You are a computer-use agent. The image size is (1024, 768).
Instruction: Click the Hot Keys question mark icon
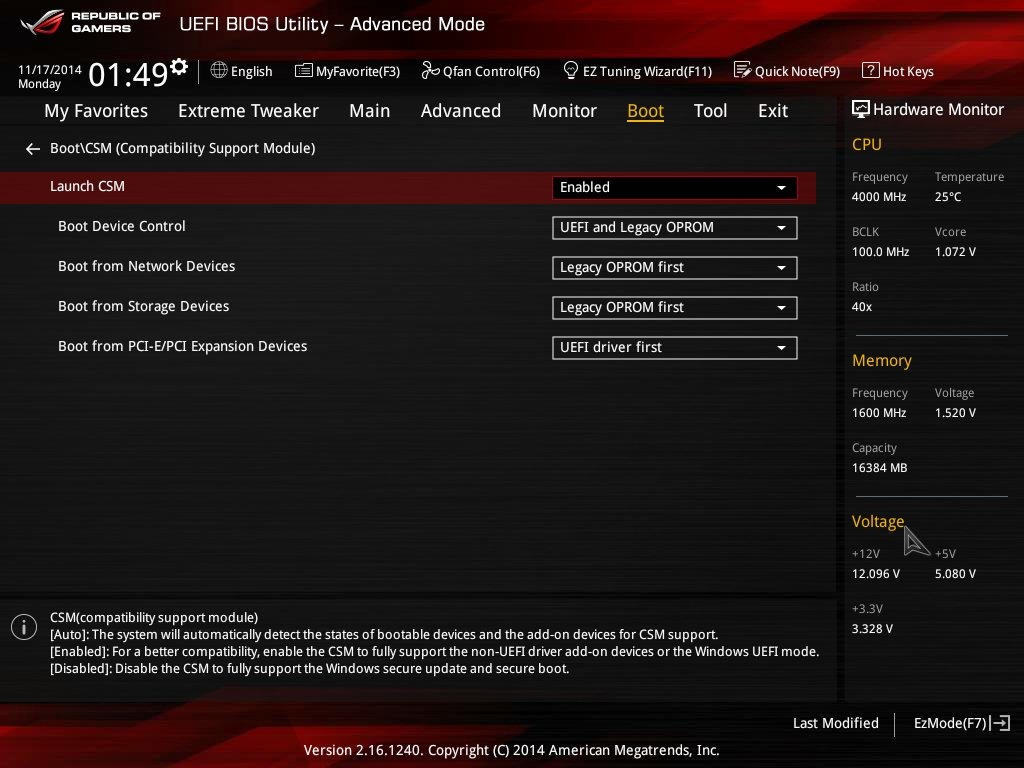coord(871,70)
